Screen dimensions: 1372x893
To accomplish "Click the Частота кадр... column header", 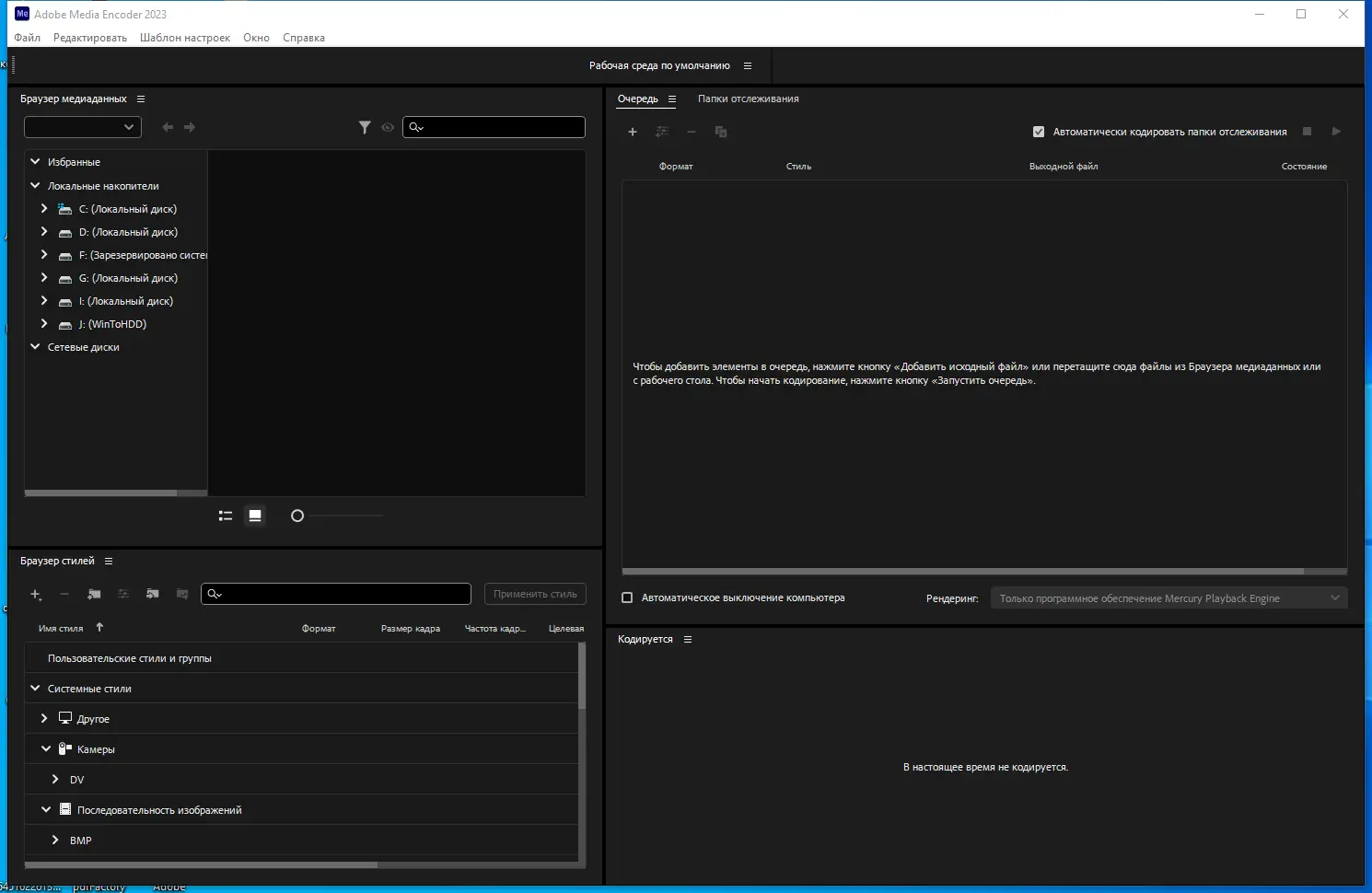I will point(495,629).
